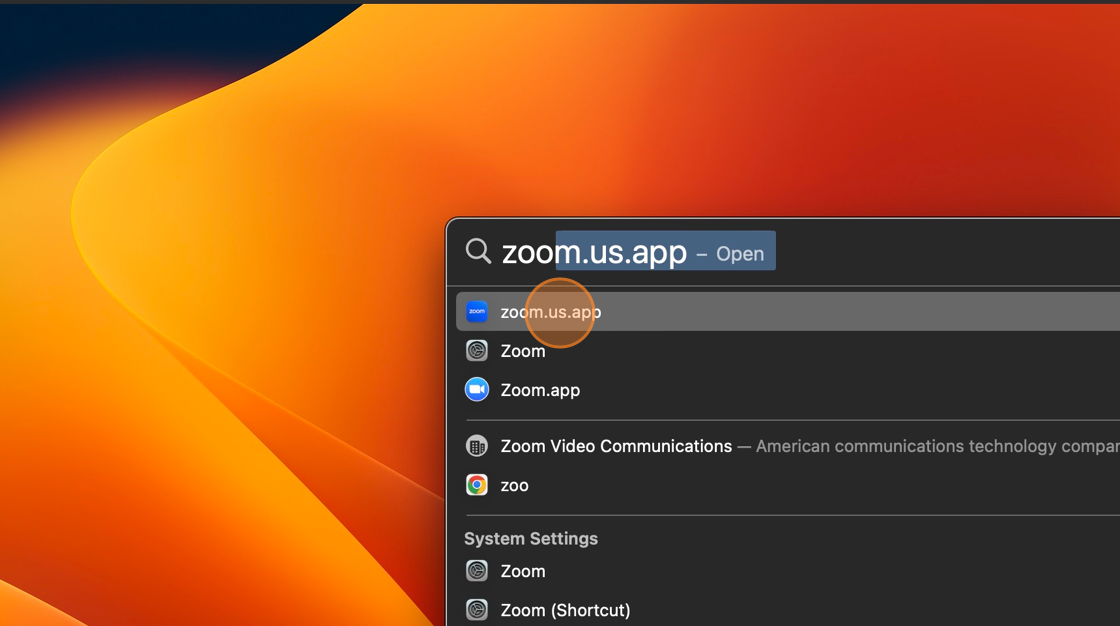The width and height of the screenshot is (1120, 626).
Task: Select the Zoom settings result below zoom.us.app
Action: (788, 351)
